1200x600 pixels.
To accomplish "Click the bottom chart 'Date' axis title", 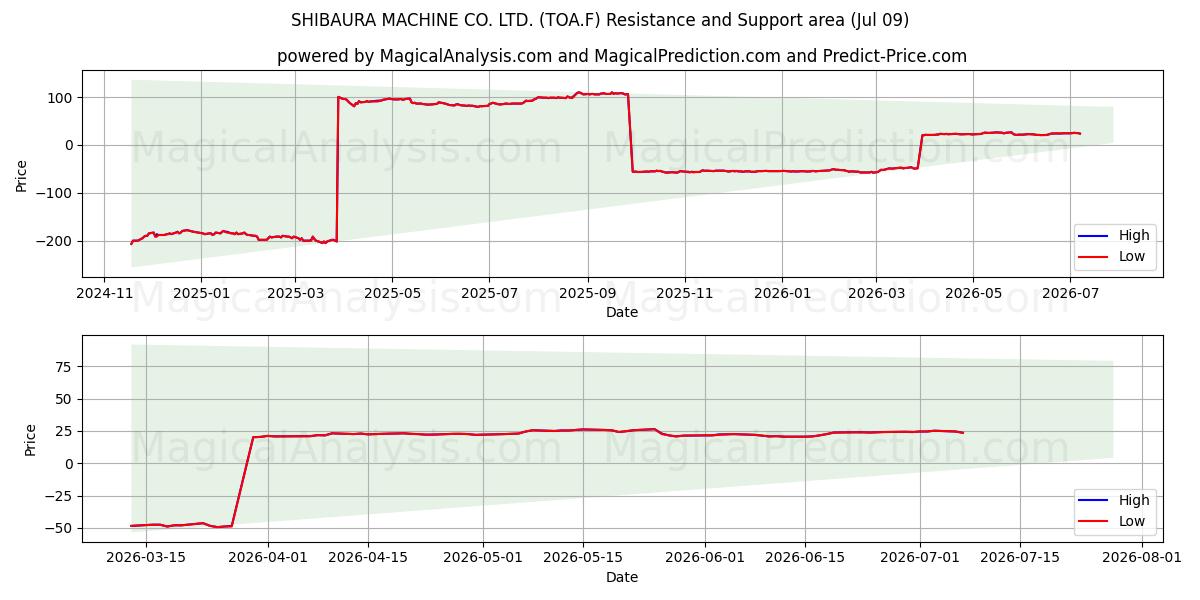I will (x=622, y=577).
